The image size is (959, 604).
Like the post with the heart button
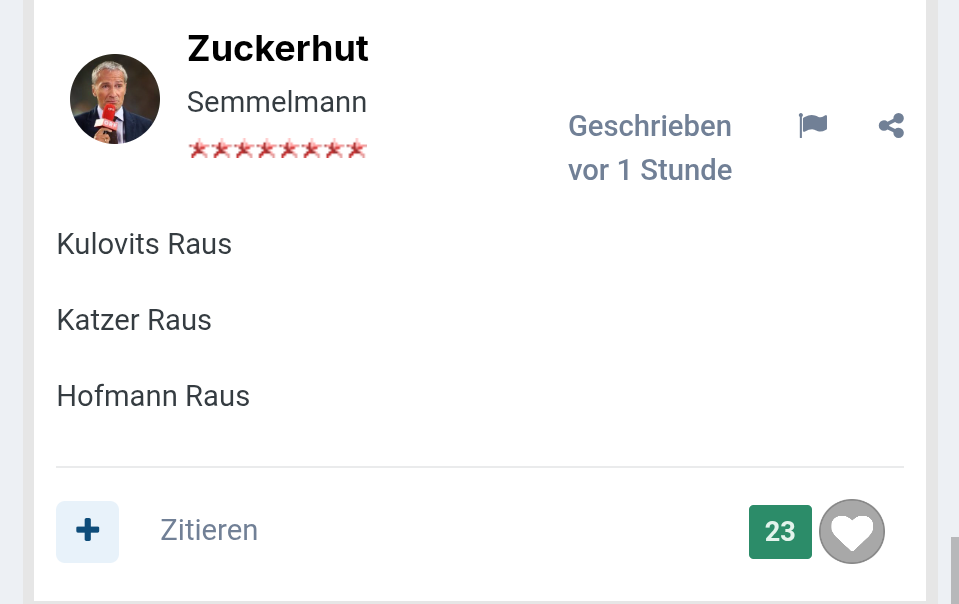[852, 532]
